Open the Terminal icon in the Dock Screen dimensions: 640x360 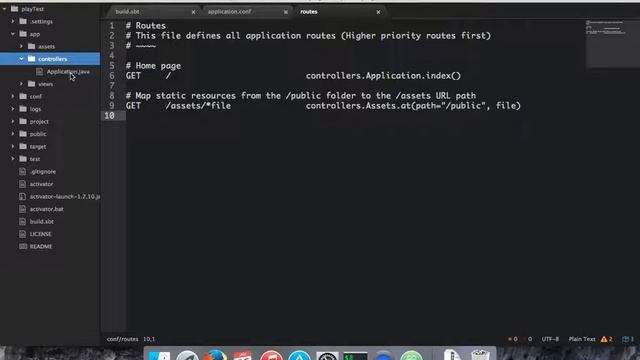click(355, 356)
